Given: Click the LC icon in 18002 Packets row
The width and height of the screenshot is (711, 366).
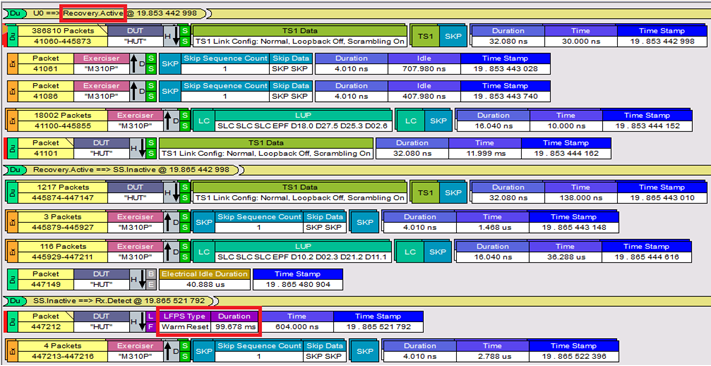Looking at the screenshot, I should pyautogui.click(x=203, y=121).
